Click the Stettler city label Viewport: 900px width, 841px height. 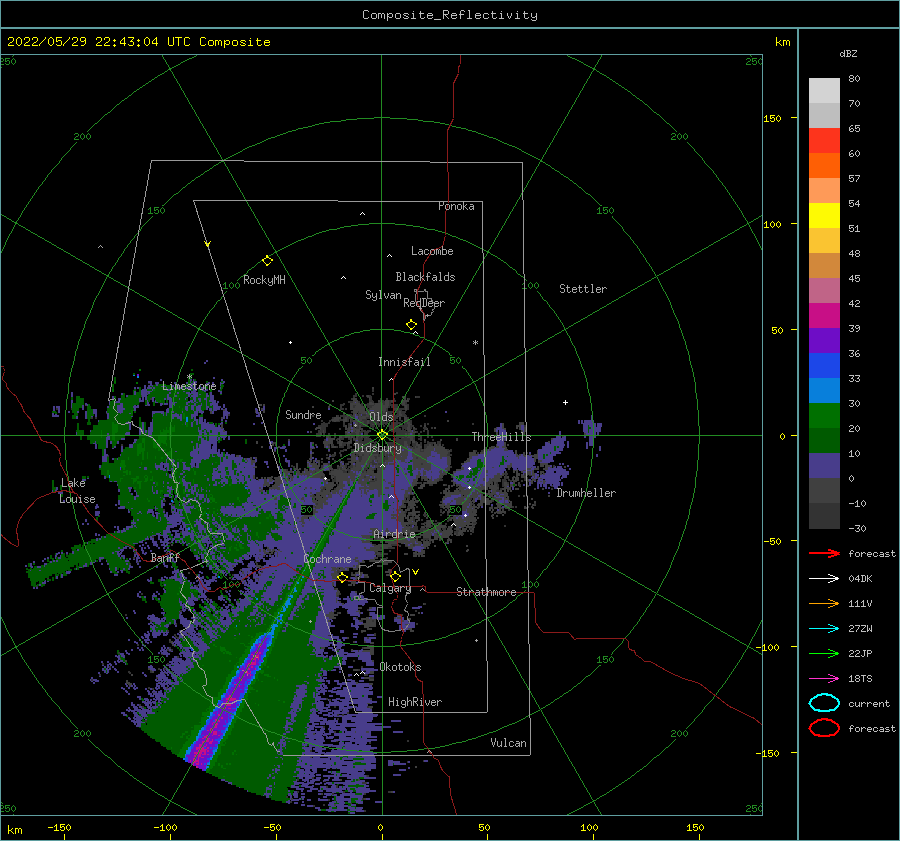(583, 289)
